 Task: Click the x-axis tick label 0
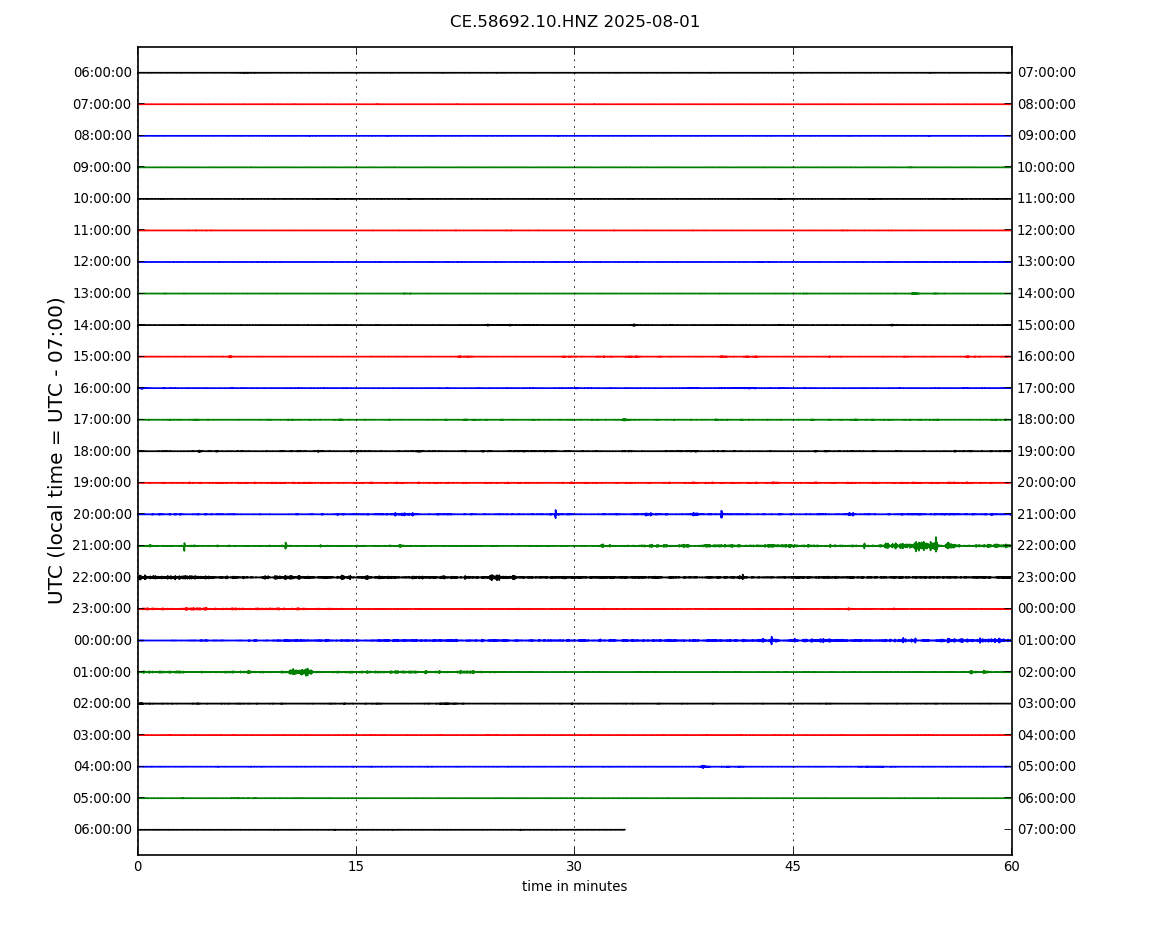pos(138,867)
